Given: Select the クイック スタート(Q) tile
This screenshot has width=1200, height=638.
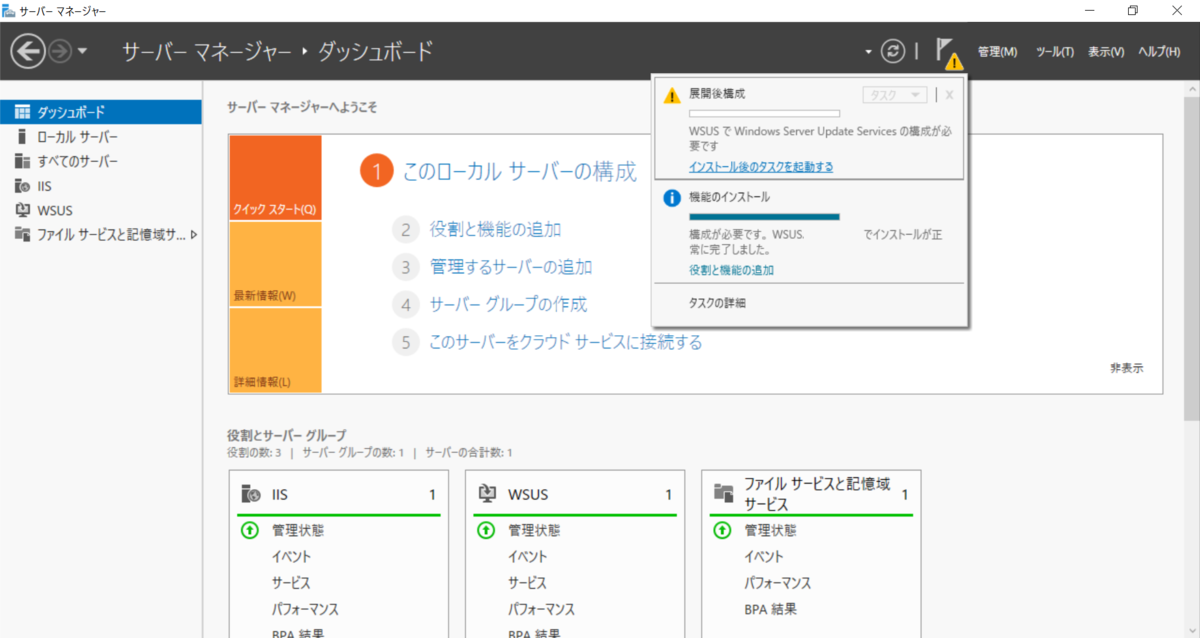Looking at the screenshot, I should click(x=275, y=178).
